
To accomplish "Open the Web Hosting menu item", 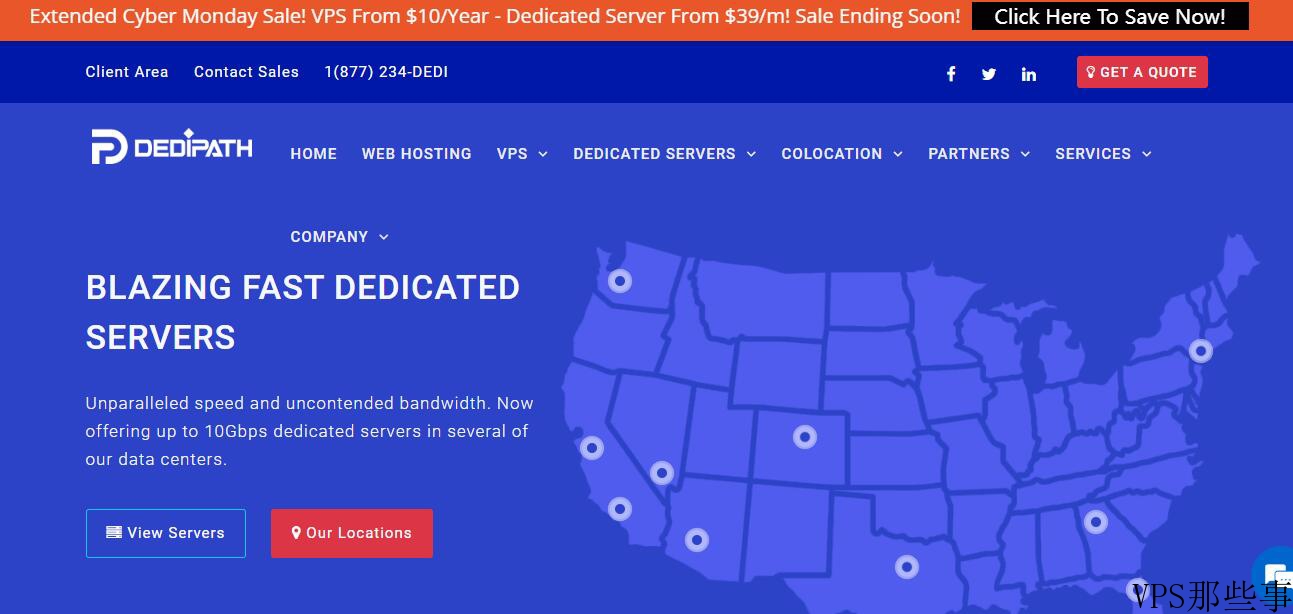I will point(417,154).
